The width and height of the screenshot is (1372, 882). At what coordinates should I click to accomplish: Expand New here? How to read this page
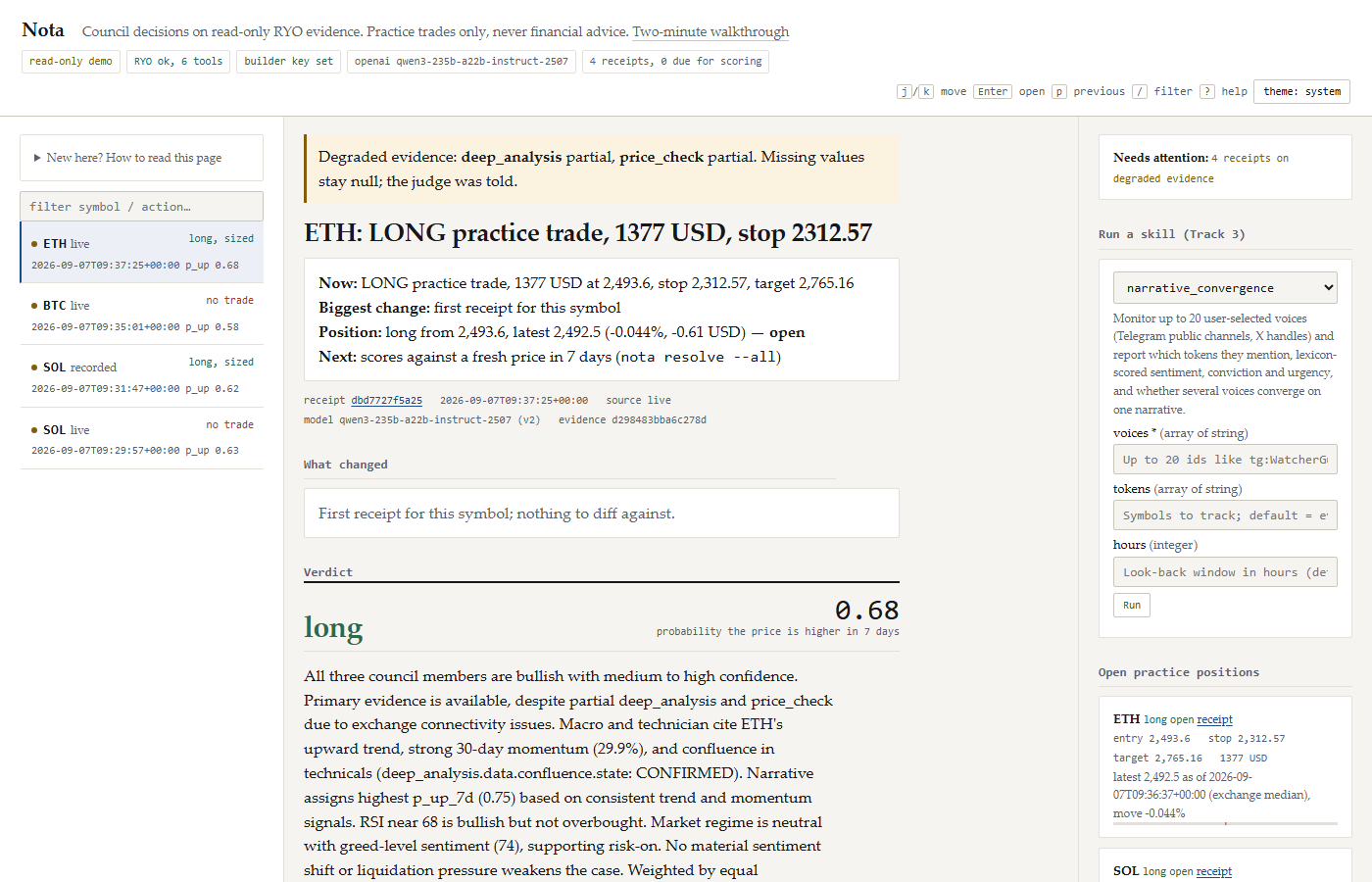[x=141, y=158]
